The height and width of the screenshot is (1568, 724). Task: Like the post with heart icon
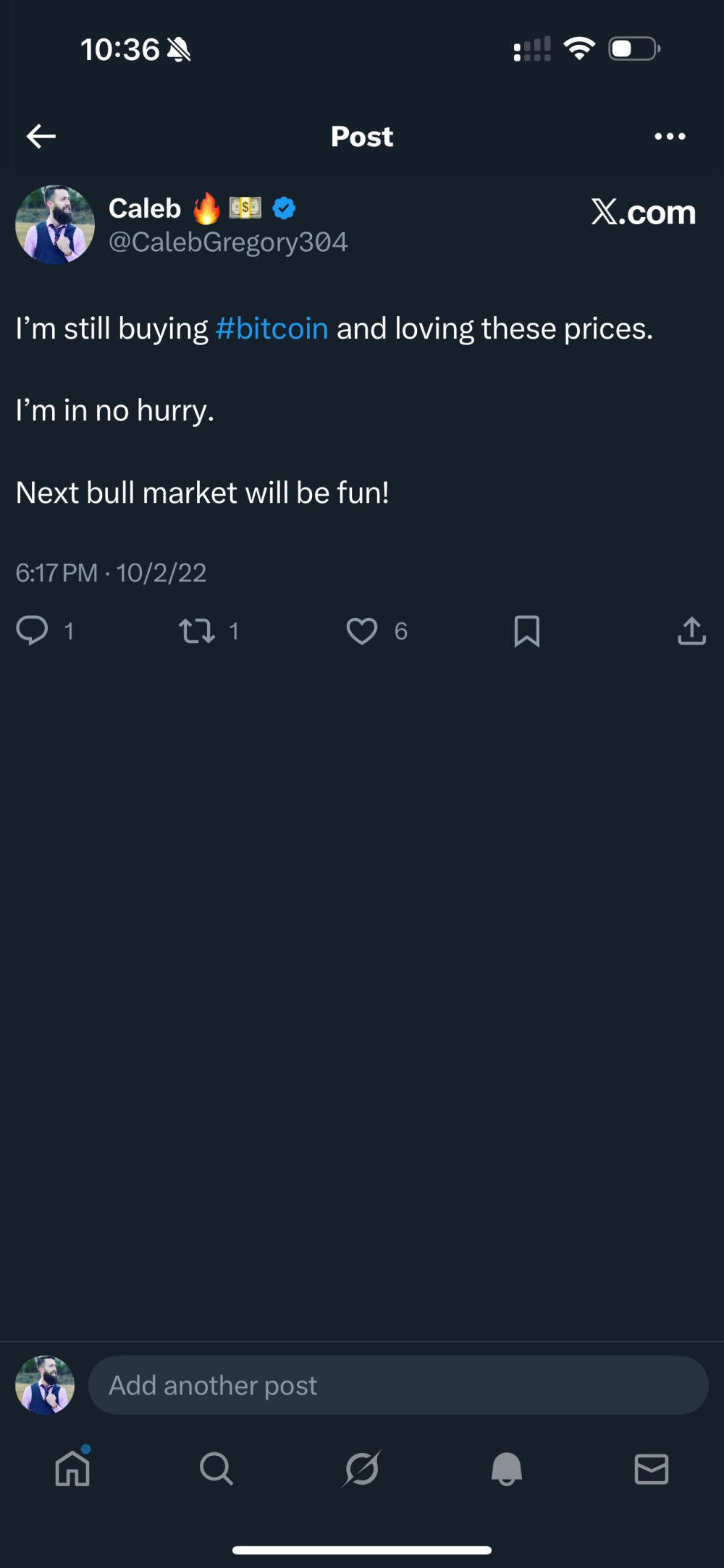coord(362,630)
